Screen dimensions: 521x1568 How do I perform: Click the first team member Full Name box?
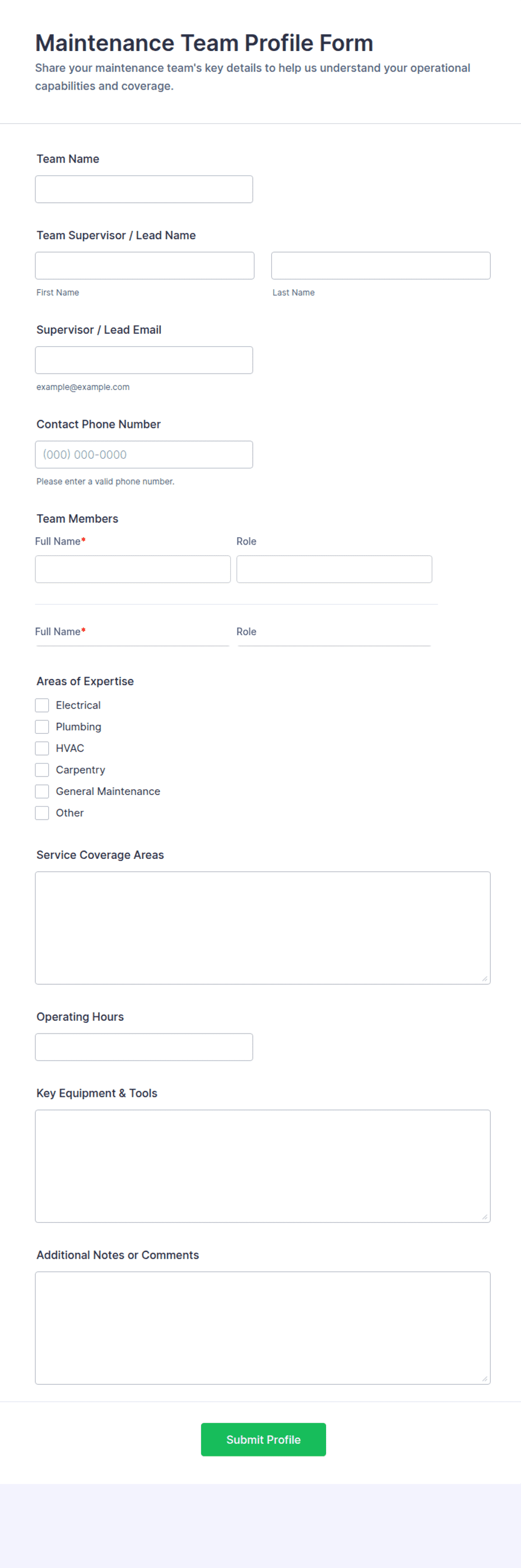[133, 569]
